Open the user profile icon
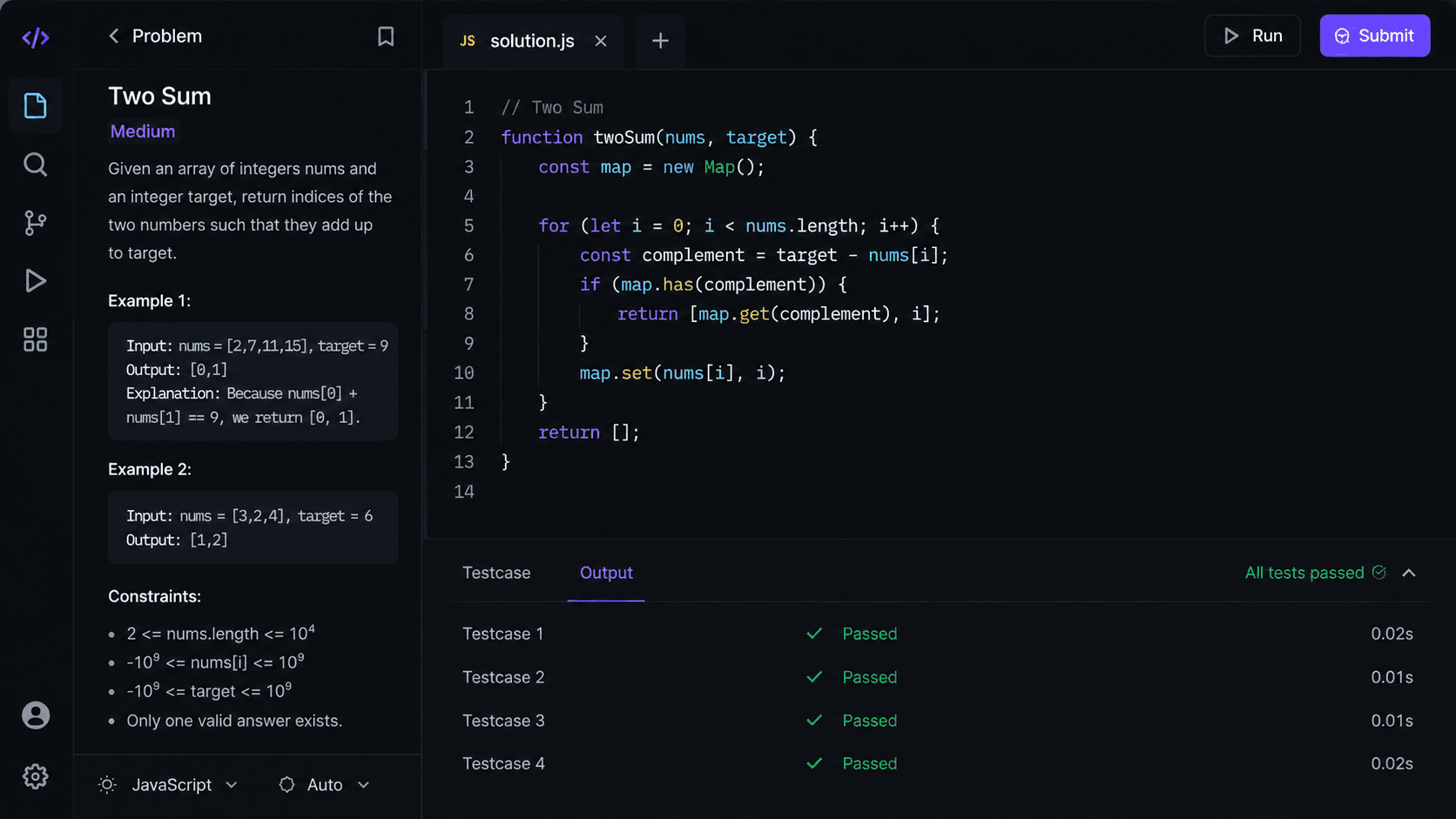This screenshot has width=1456, height=819. [36, 715]
